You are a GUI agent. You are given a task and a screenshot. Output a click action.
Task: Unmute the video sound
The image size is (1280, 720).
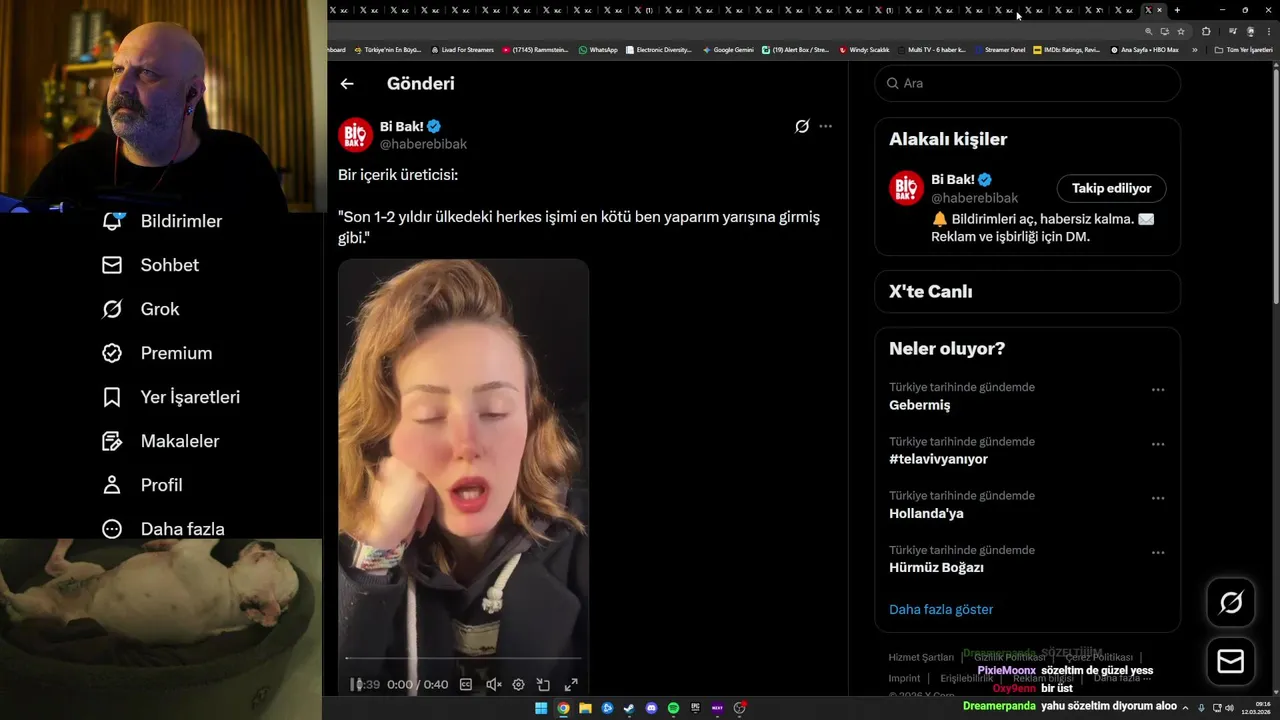pyautogui.click(x=493, y=684)
